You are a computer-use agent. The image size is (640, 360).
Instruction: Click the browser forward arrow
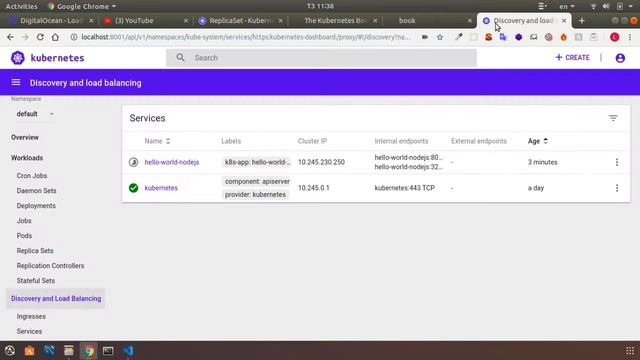(x=25, y=37)
